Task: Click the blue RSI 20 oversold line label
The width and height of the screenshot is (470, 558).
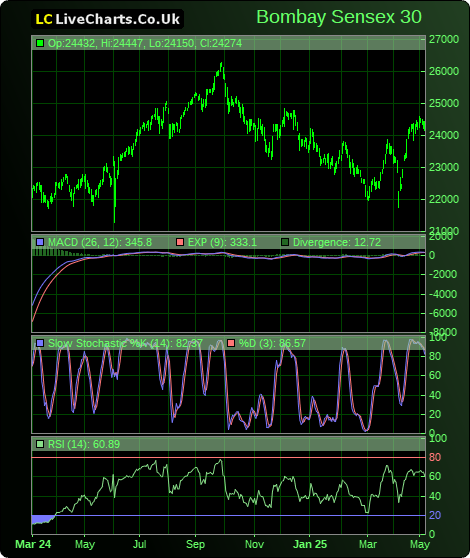Action: (x=435, y=515)
